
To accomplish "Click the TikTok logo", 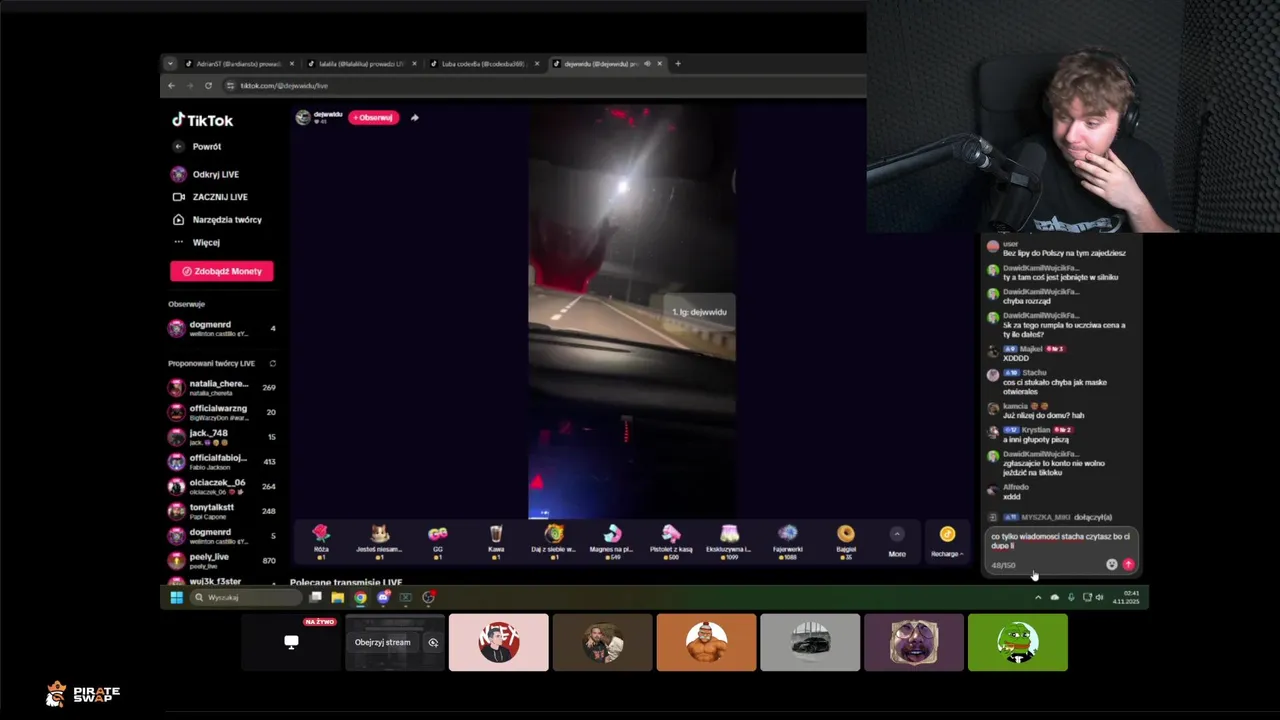I will 202,120.
